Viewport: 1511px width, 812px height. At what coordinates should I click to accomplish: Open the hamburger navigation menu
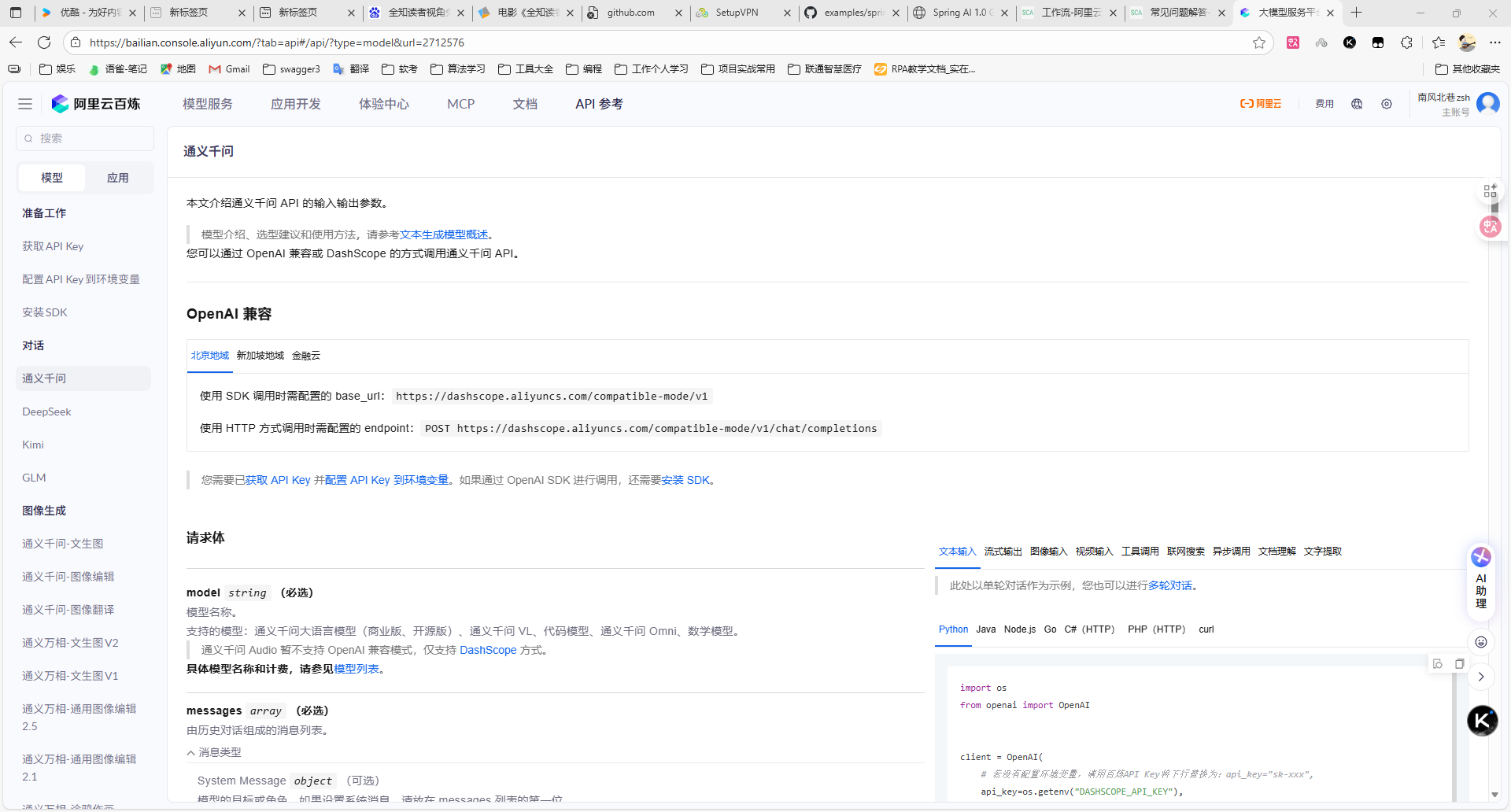tap(24, 103)
